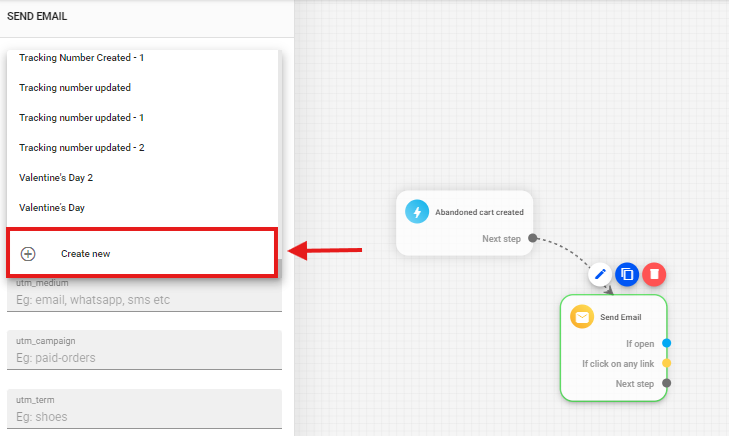Click the red delete trash icon
This screenshot has width=729, height=436.
pyautogui.click(x=653, y=273)
